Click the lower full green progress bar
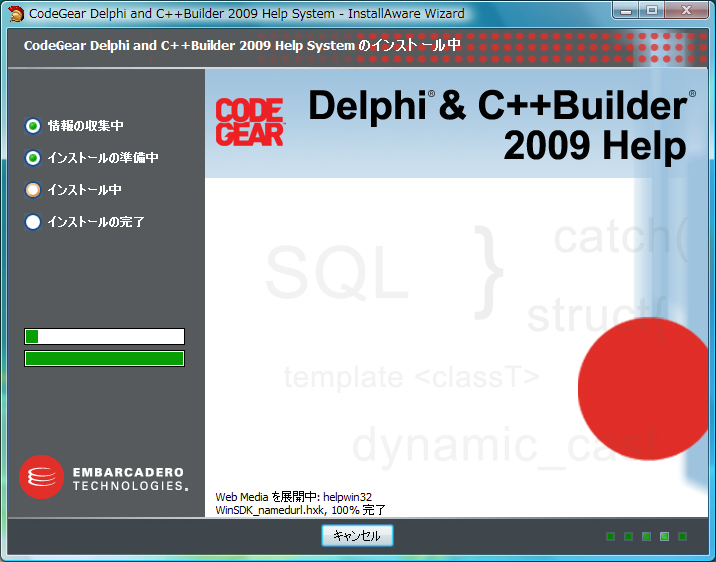The height and width of the screenshot is (562, 716). pos(105,358)
